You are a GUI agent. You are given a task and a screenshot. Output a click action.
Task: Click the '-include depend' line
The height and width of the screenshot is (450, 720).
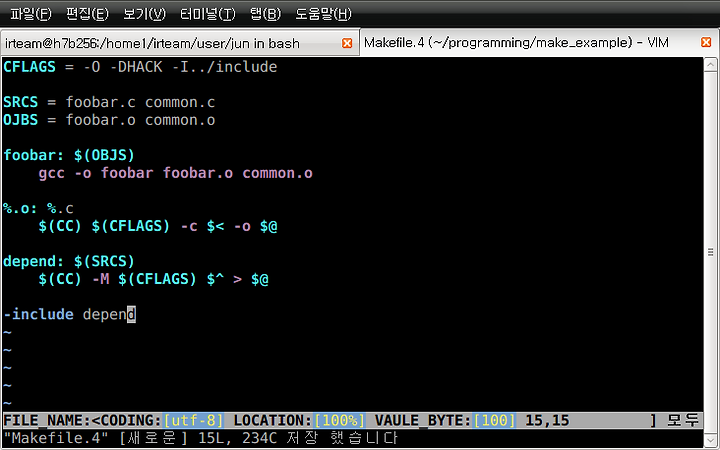click(69, 315)
